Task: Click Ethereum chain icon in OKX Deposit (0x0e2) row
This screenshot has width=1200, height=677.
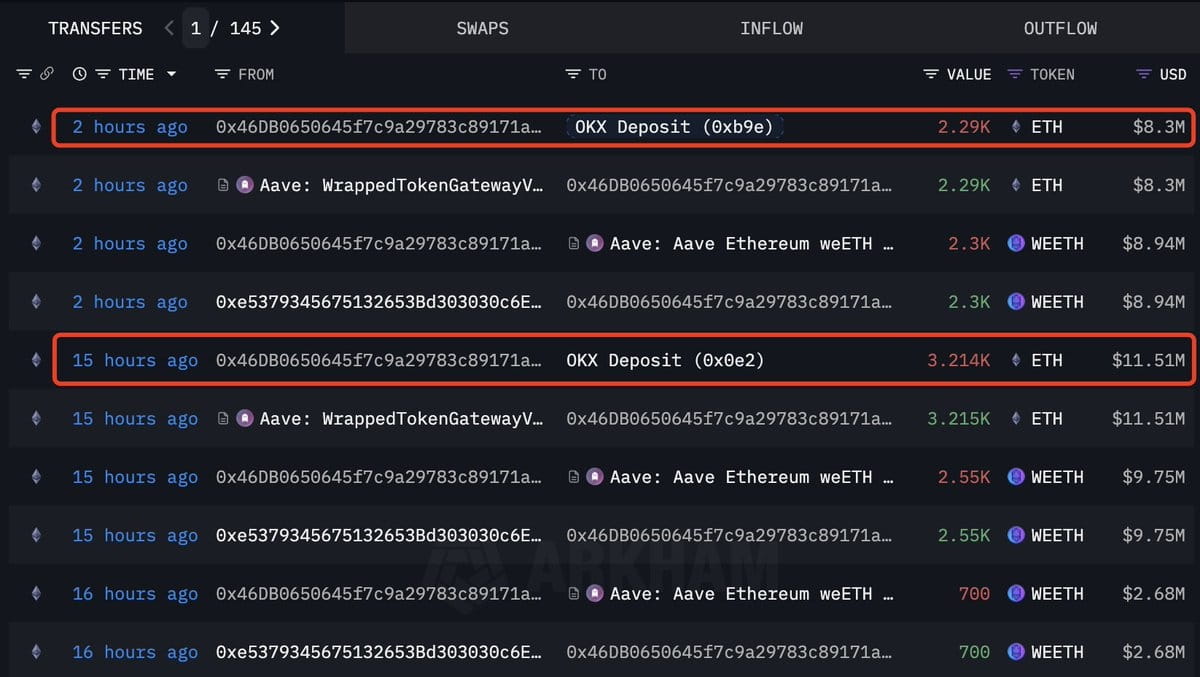Action: (37, 360)
